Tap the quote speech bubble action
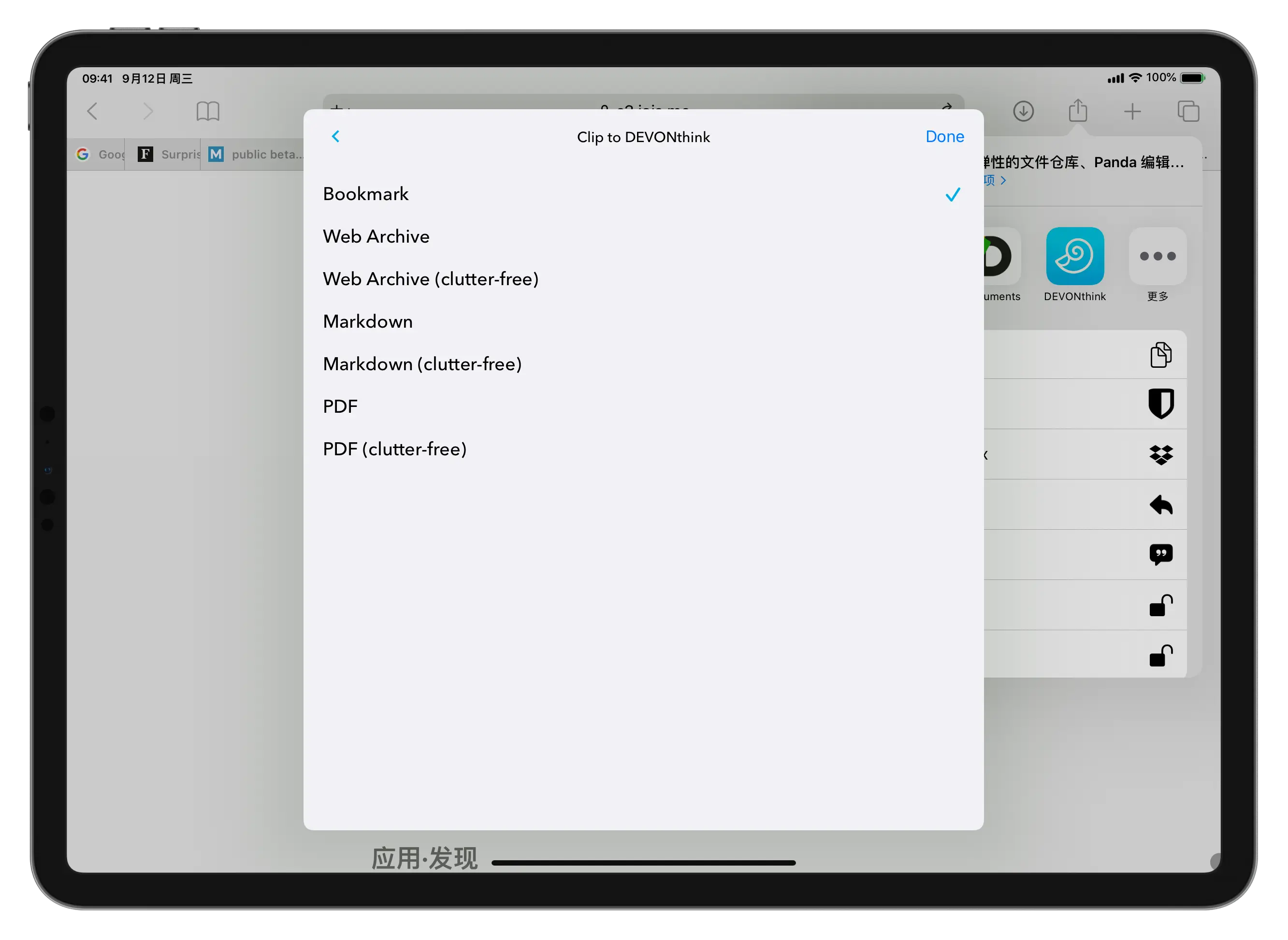 click(x=1160, y=555)
